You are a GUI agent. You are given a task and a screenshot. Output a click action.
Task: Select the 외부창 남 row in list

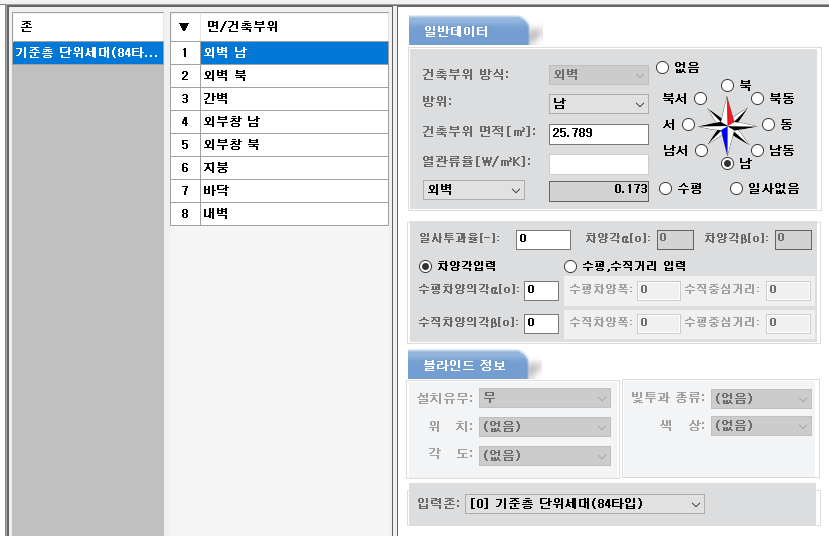click(x=294, y=121)
